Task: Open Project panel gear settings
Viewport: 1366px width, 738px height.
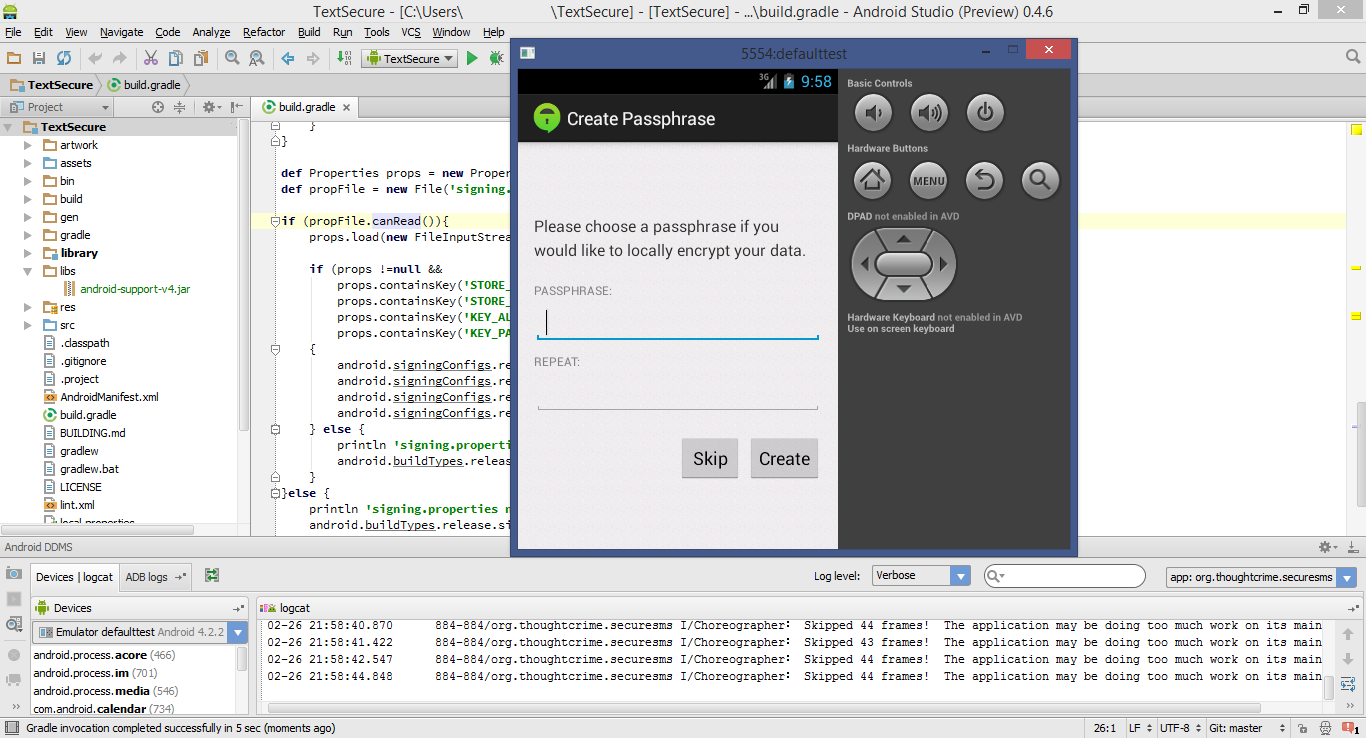Action: click(210, 107)
